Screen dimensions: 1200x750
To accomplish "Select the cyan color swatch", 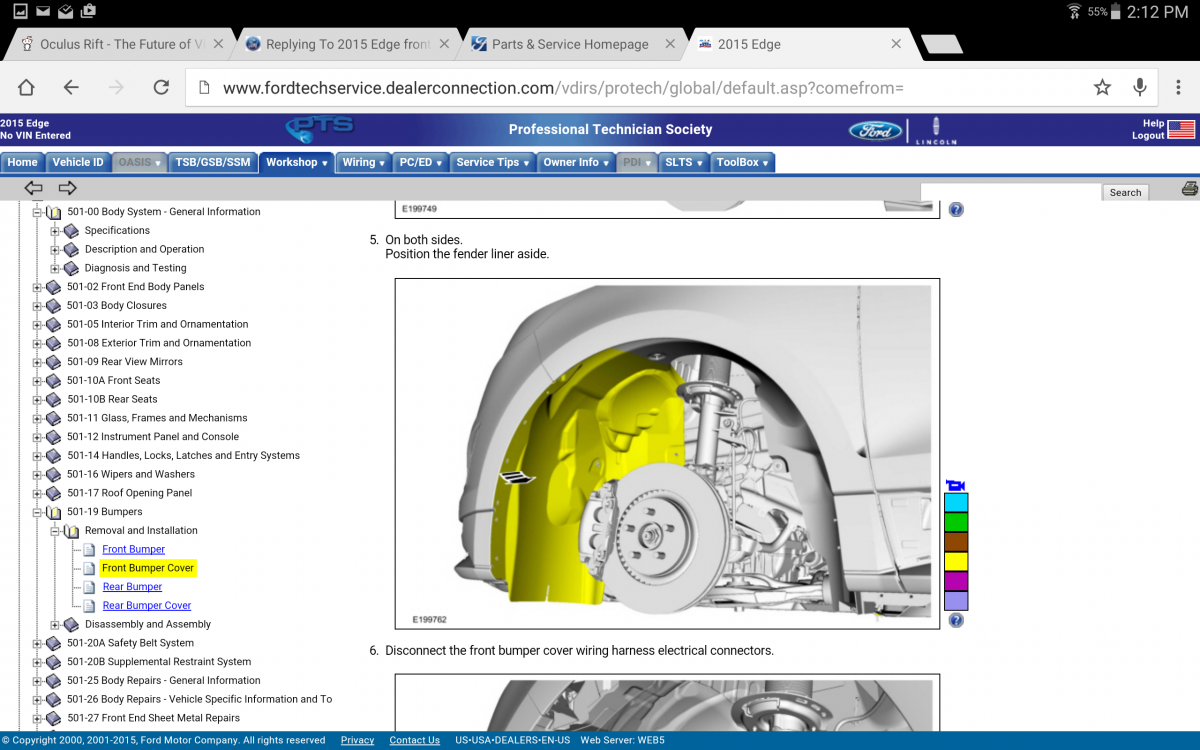I will 956,503.
